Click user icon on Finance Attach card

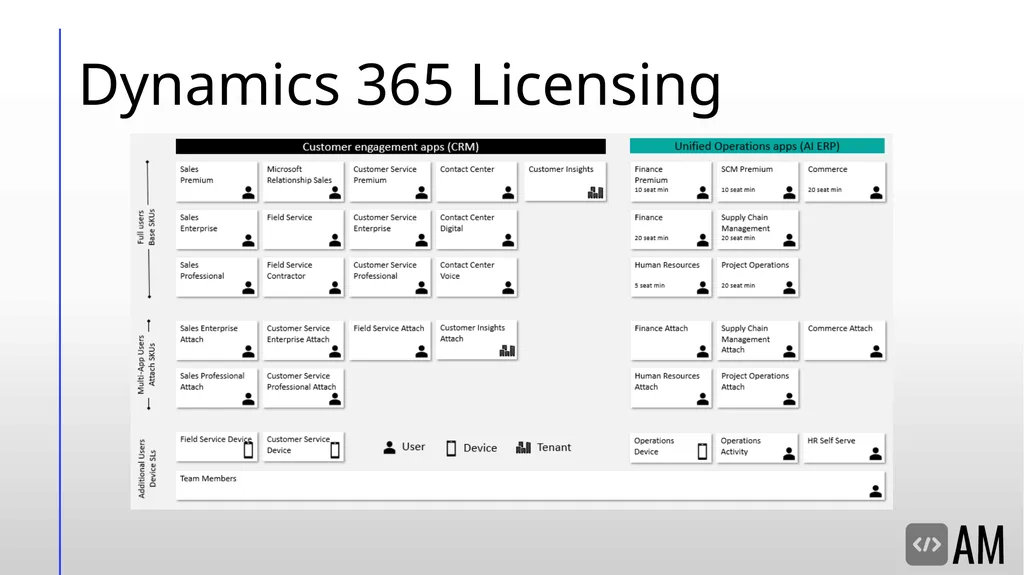(703, 352)
